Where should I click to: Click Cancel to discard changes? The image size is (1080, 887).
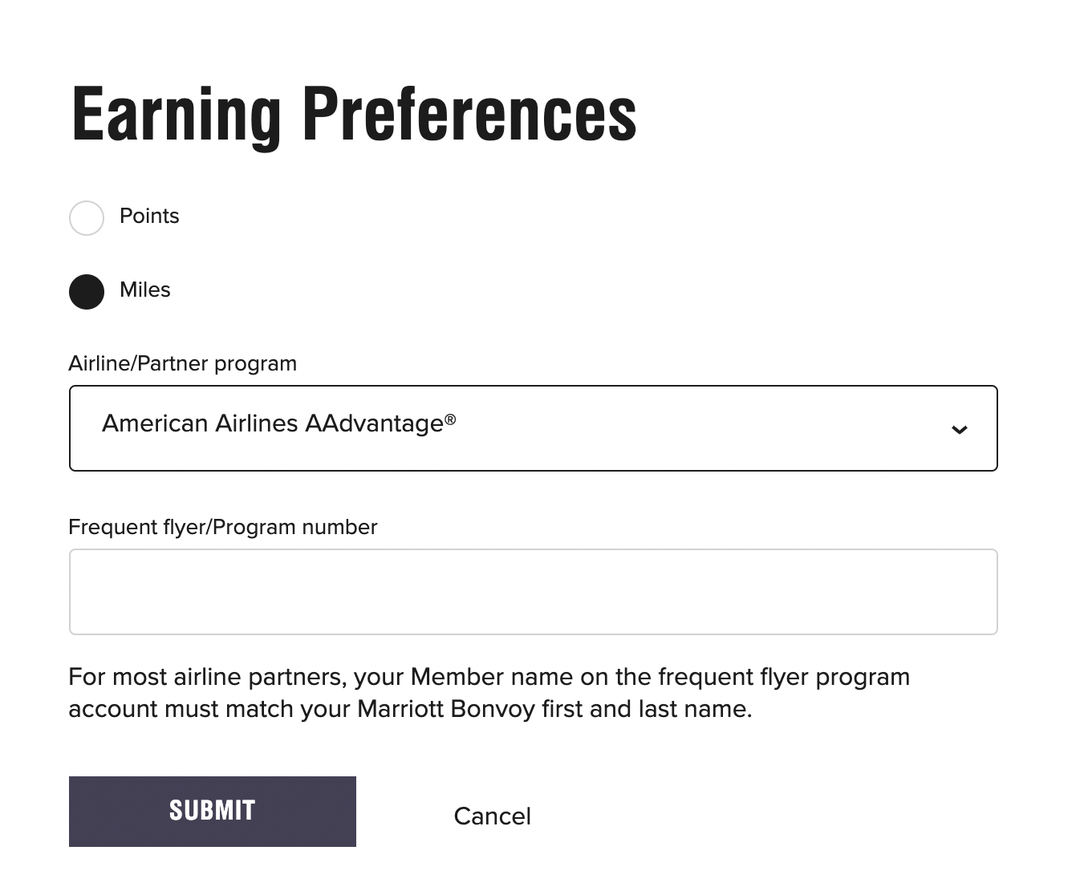(492, 816)
